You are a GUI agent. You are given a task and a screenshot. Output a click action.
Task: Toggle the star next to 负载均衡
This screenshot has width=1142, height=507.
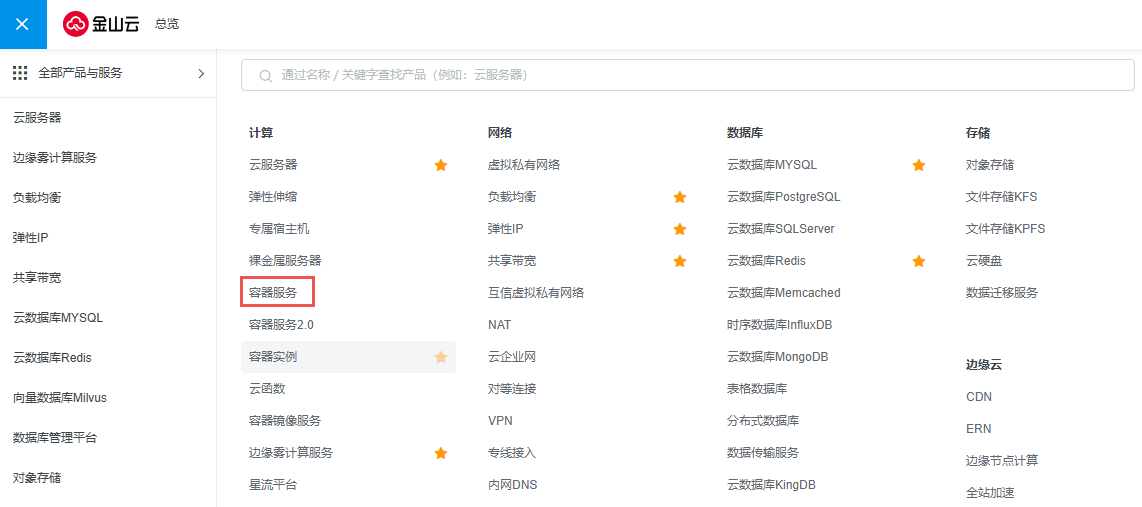click(x=680, y=197)
